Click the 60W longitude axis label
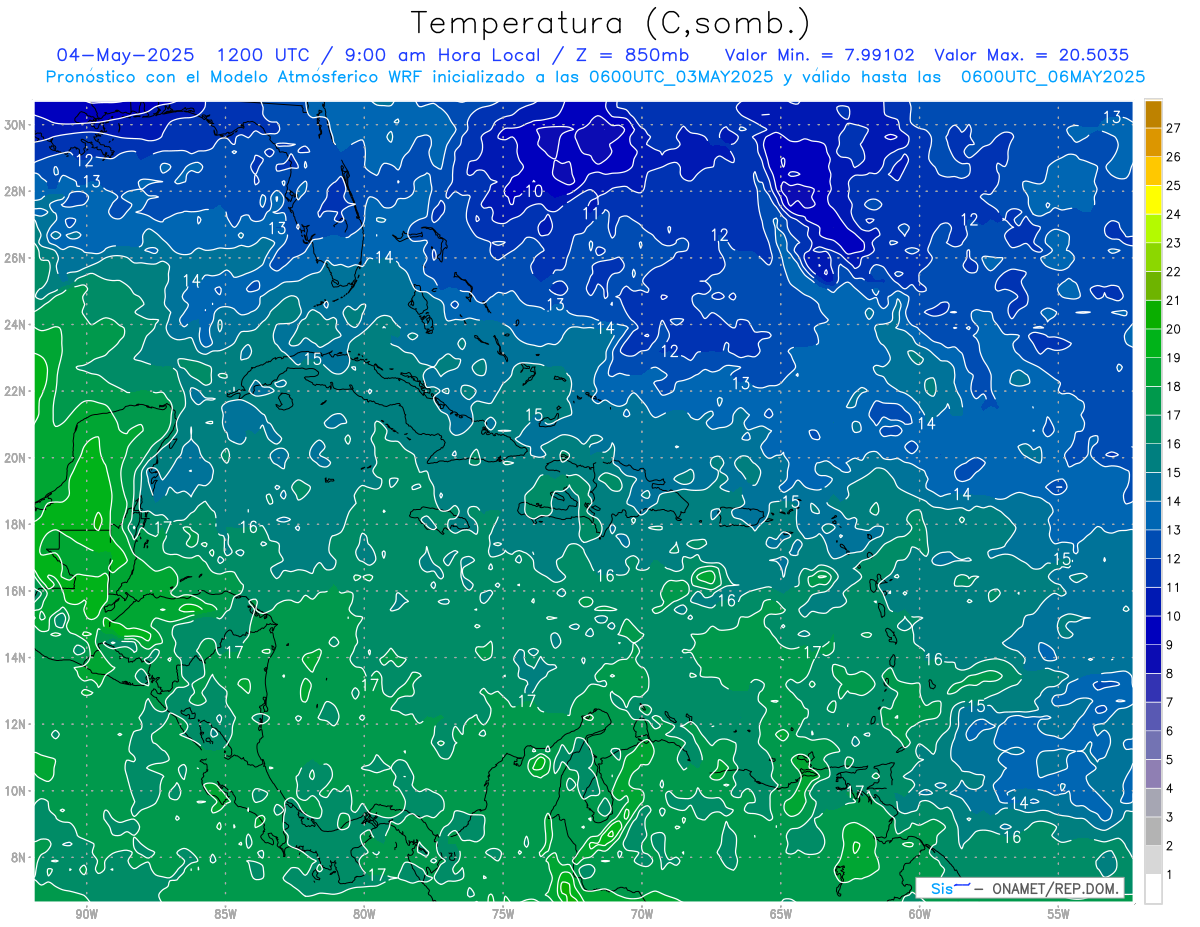1200x927 pixels. click(x=920, y=914)
